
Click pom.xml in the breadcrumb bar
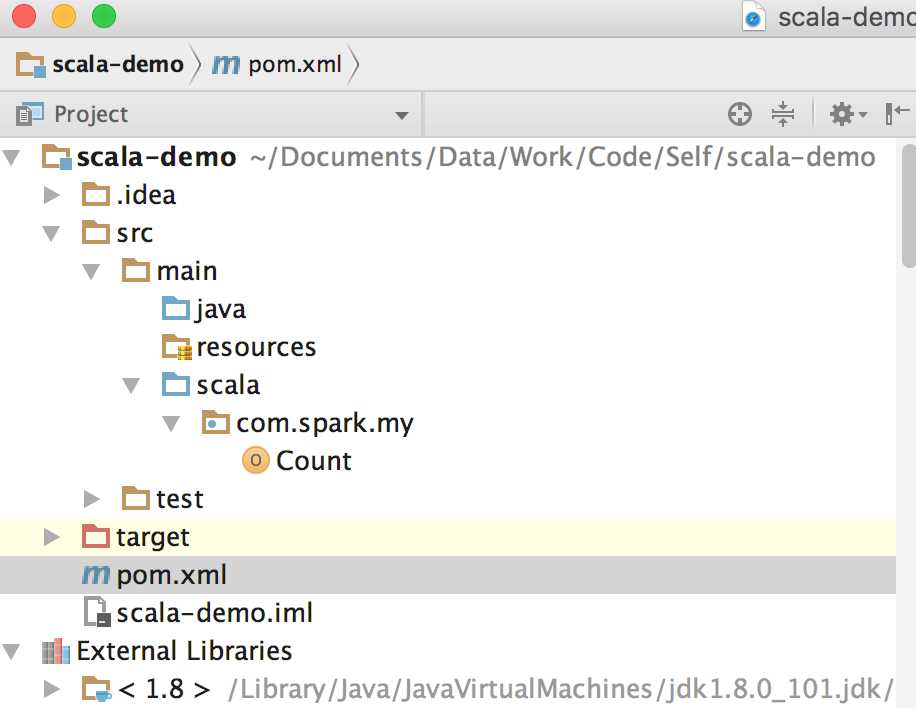(x=294, y=65)
